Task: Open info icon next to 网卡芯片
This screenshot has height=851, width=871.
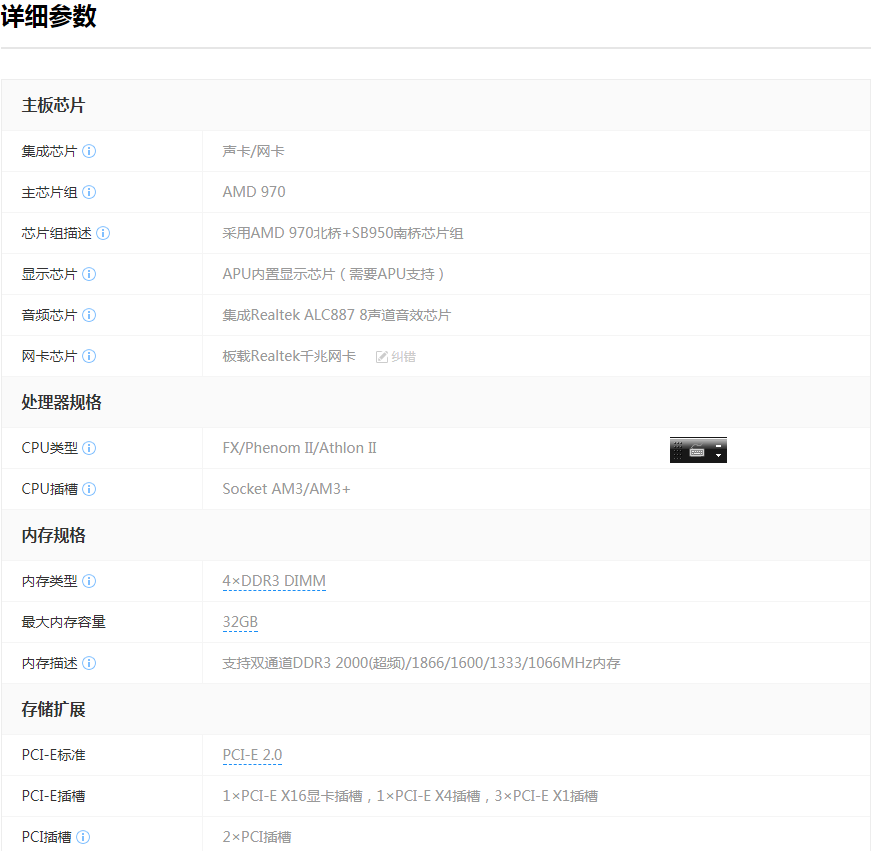Action: (89, 356)
